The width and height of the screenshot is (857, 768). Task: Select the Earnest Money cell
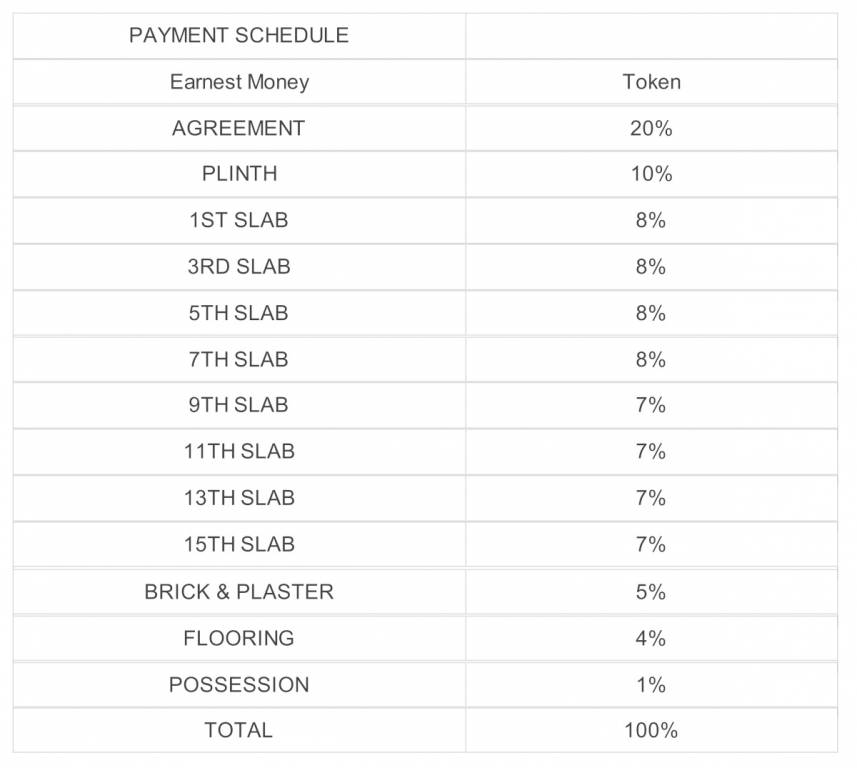pos(239,82)
